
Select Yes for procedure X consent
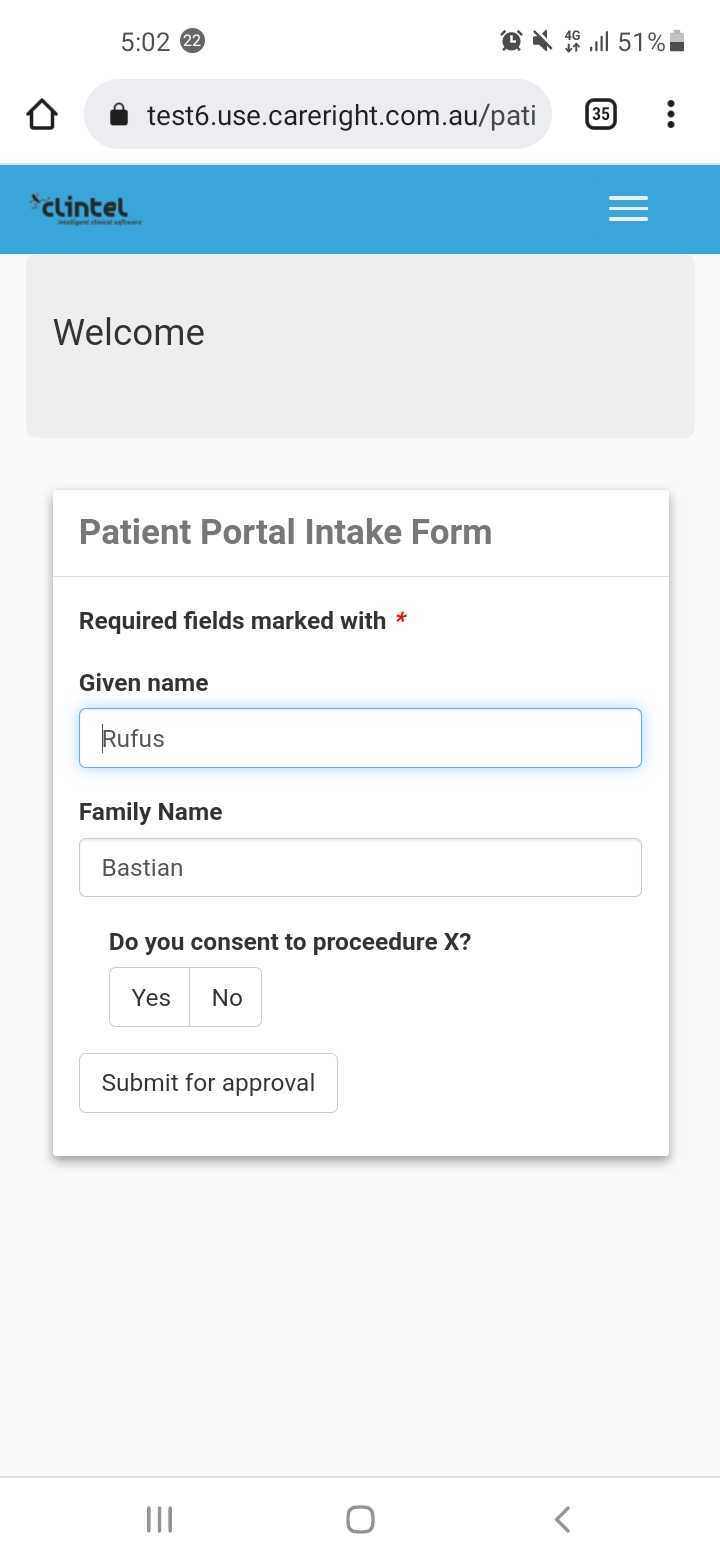pos(150,997)
